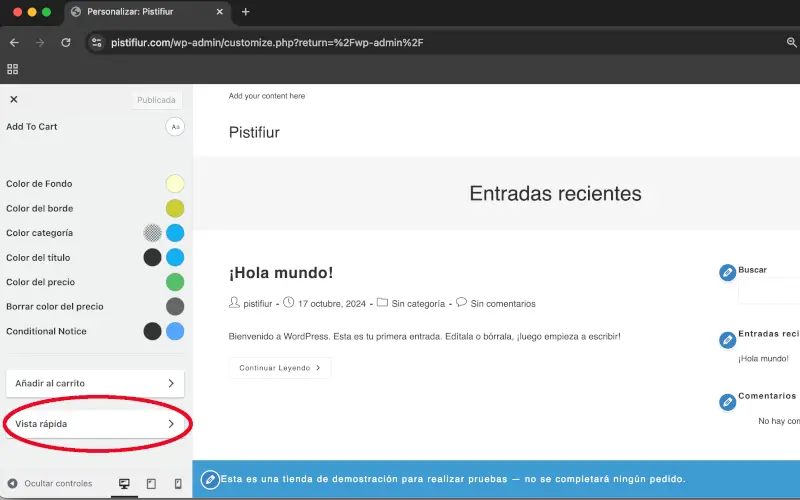Open site information icon in address bar
Screen dimensions: 800x500
(96, 42)
